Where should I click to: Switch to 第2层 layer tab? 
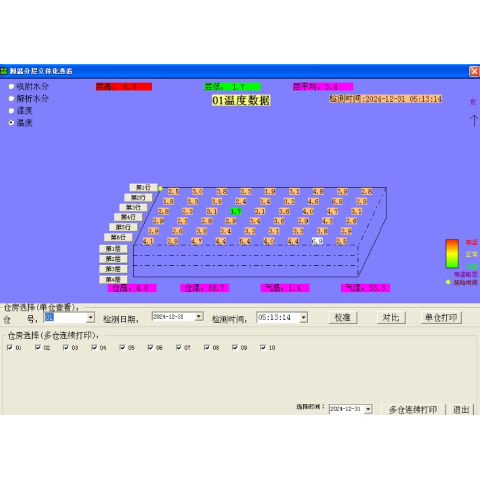click(113, 259)
